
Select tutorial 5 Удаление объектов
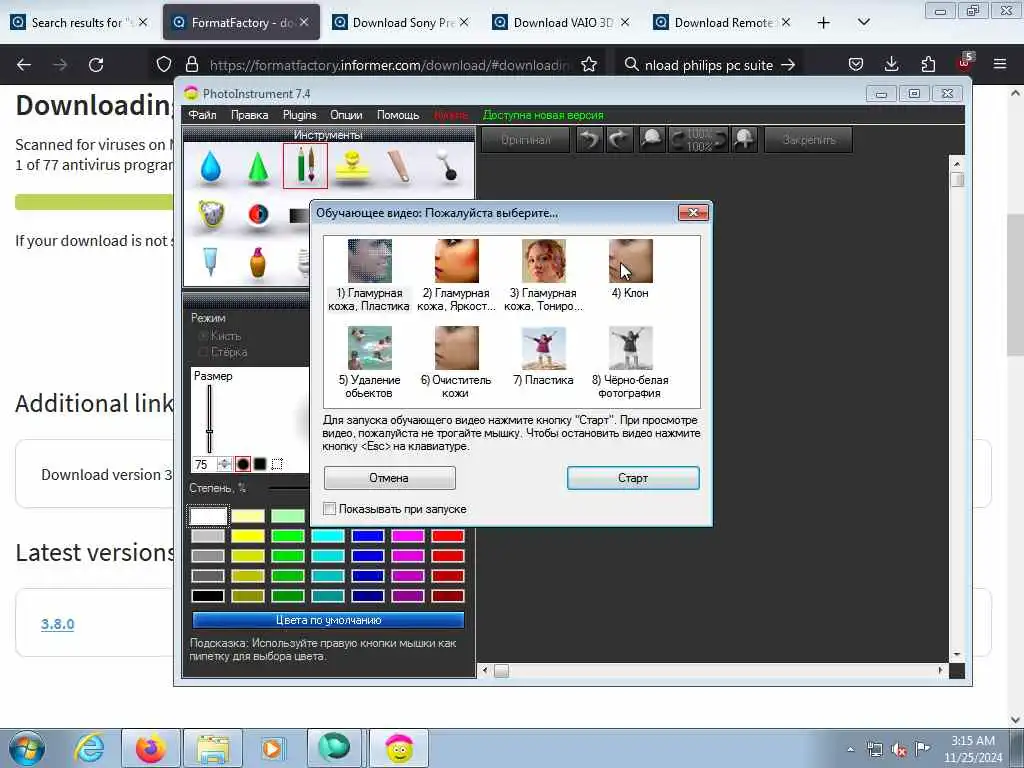pos(369,362)
